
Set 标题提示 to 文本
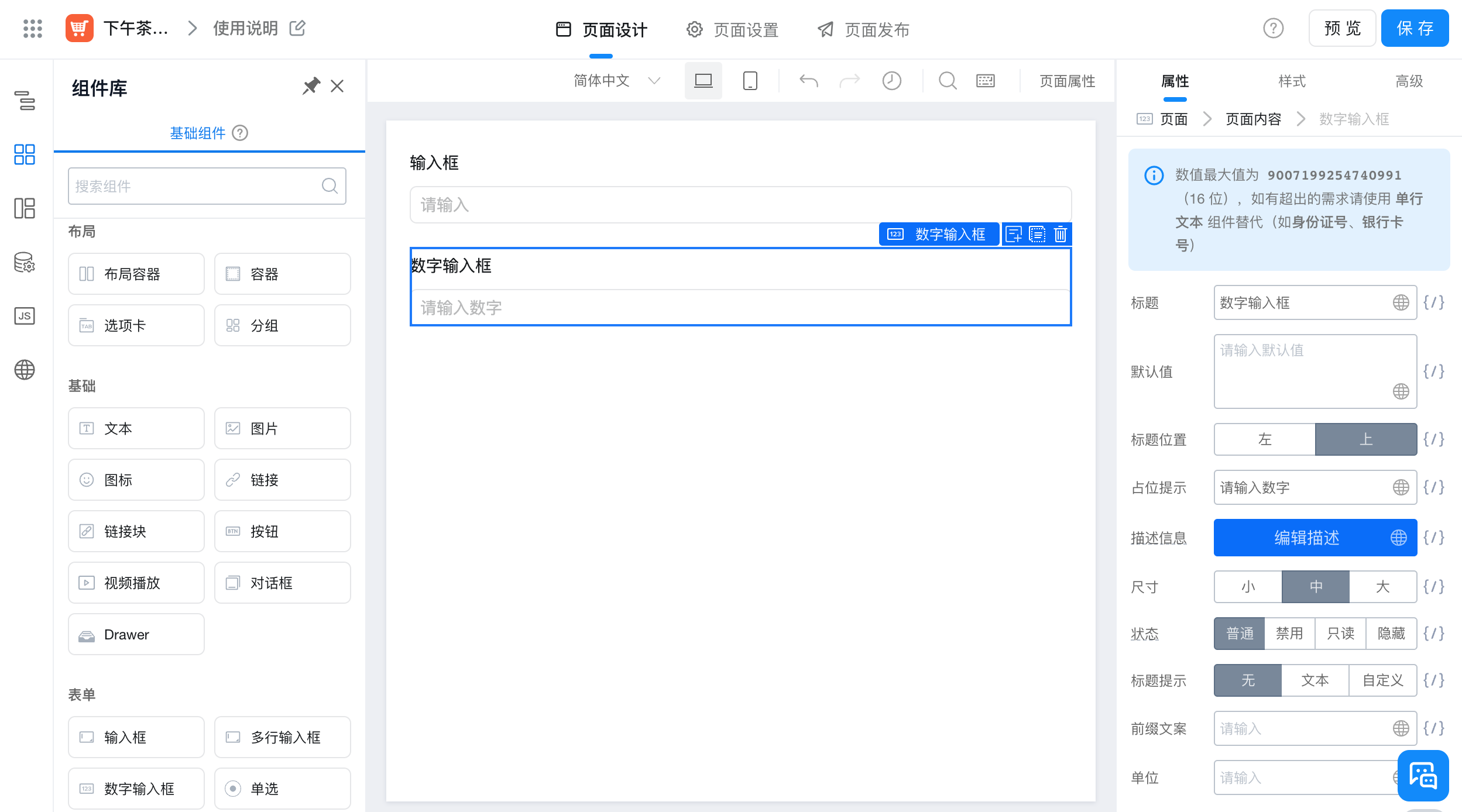(1315, 680)
